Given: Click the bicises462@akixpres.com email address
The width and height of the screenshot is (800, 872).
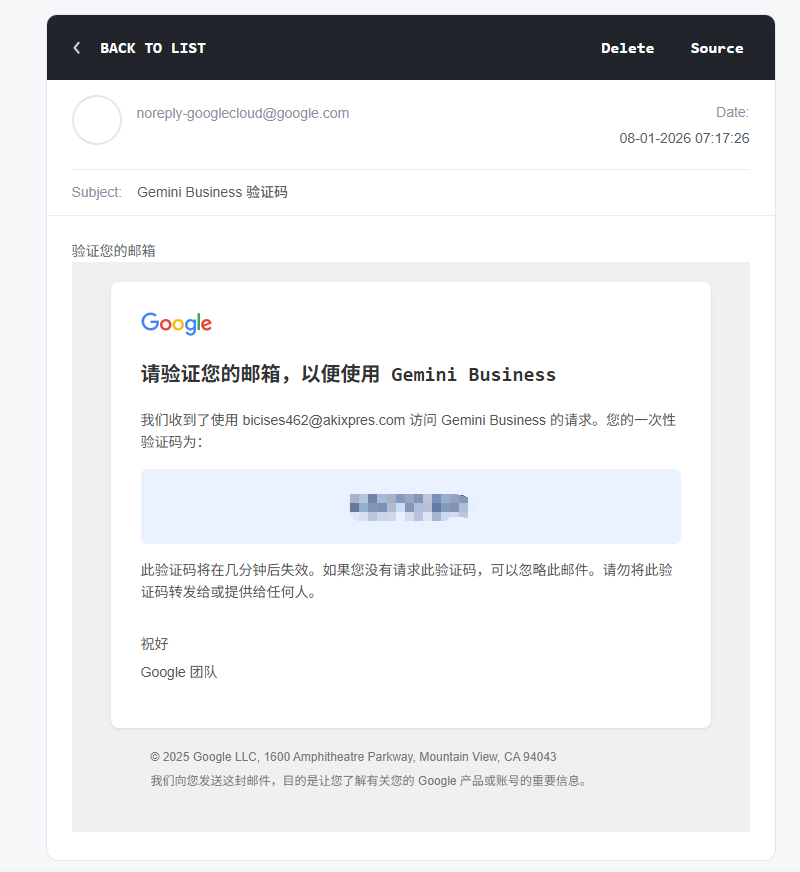Looking at the screenshot, I should [323, 420].
